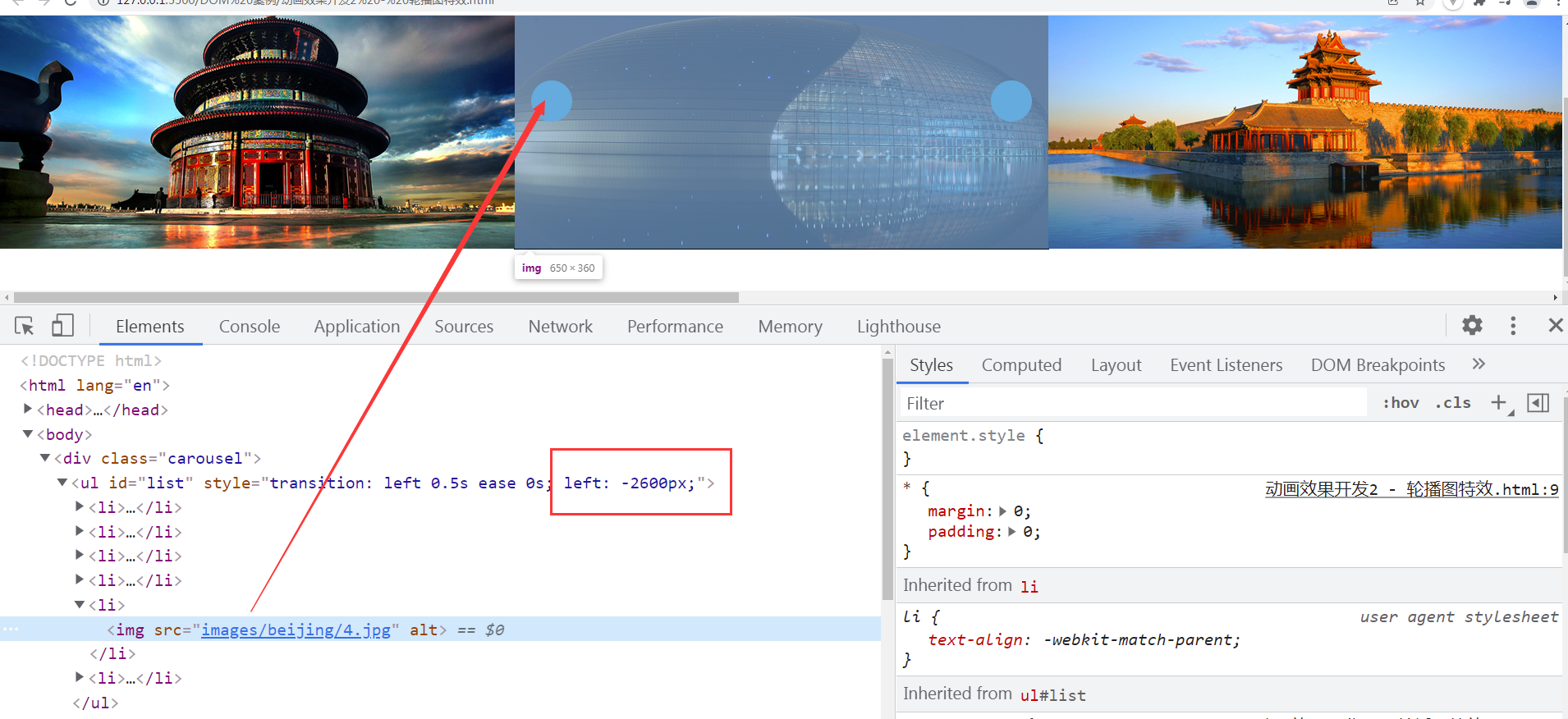1568x719 pixels.
Task: Open the Network tab
Action: (561, 327)
